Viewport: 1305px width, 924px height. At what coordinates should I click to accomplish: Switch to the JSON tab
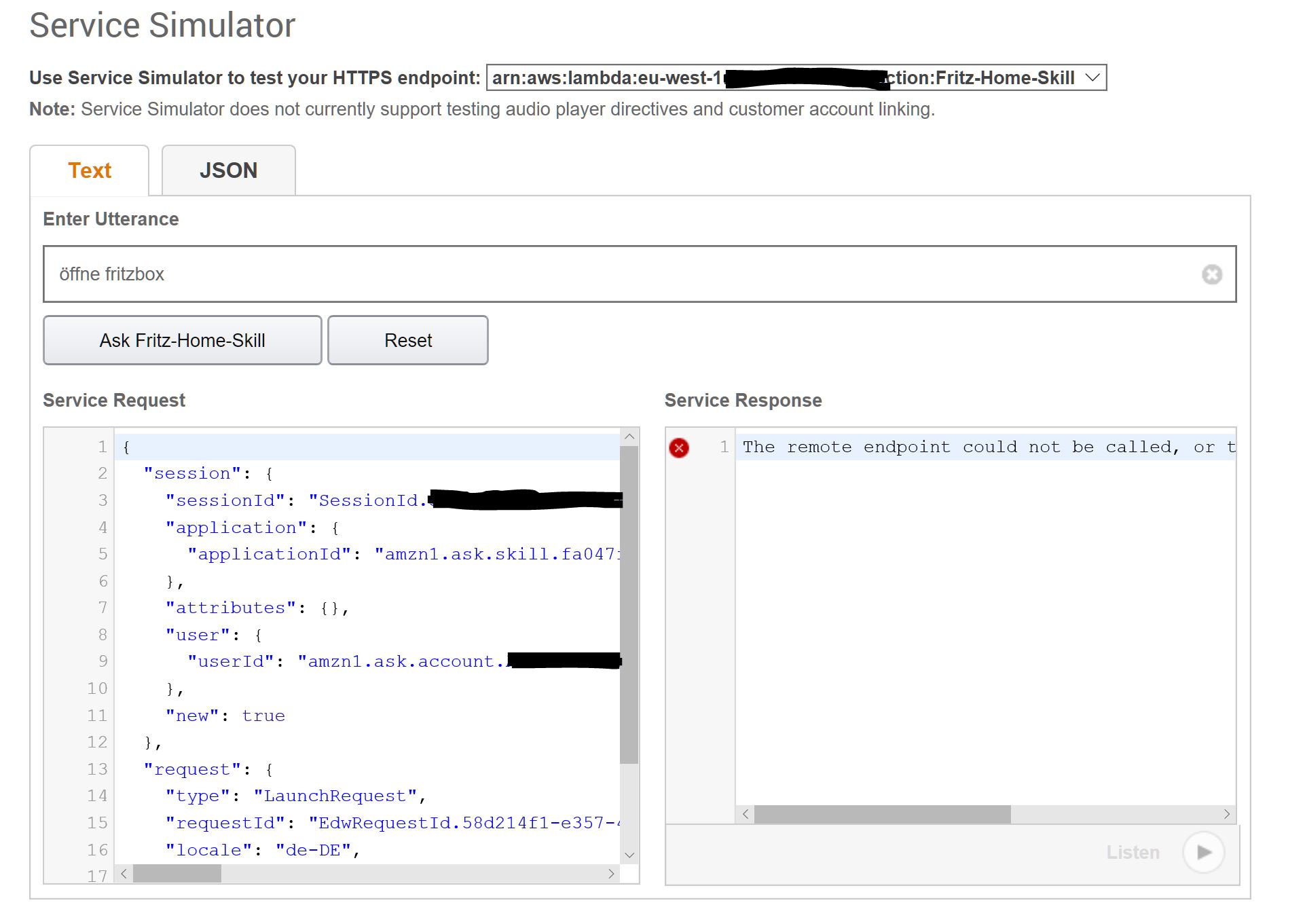click(x=228, y=170)
